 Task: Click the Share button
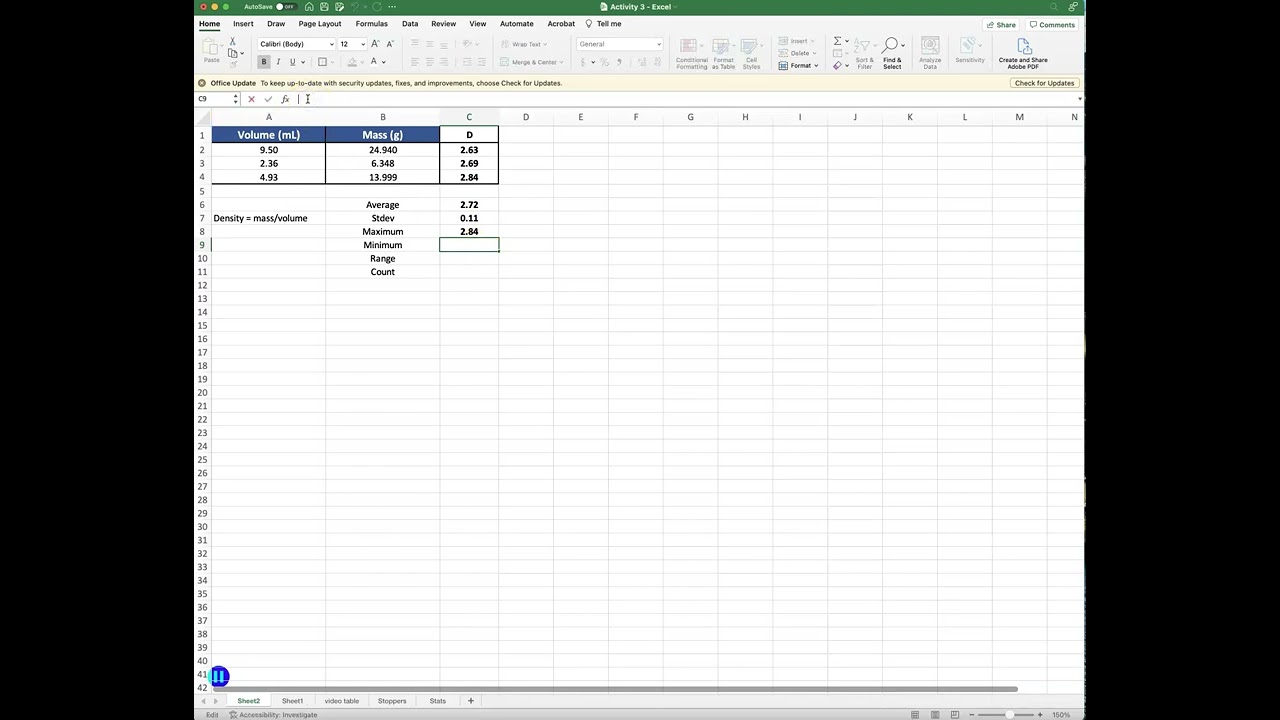coord(1001,25)
